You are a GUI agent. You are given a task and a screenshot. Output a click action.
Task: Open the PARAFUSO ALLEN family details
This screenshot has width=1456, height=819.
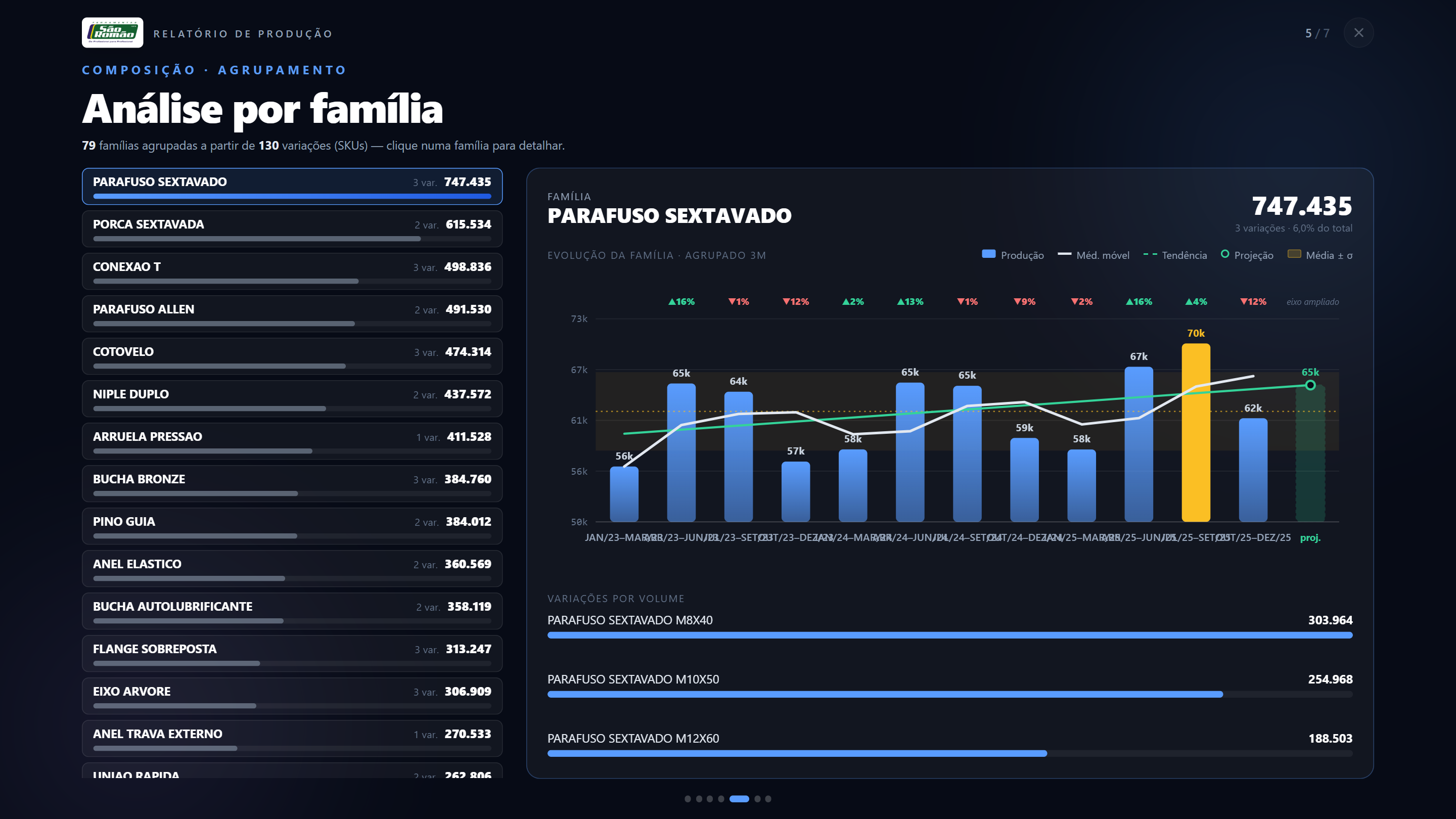292,313
